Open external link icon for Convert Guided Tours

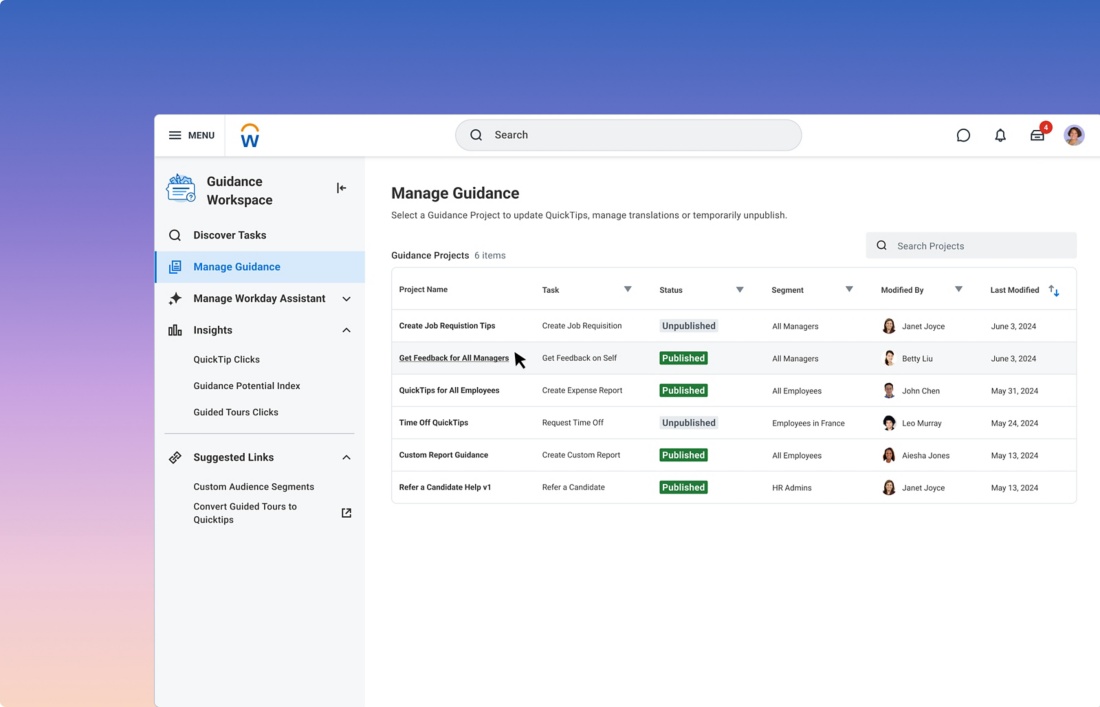346,513
